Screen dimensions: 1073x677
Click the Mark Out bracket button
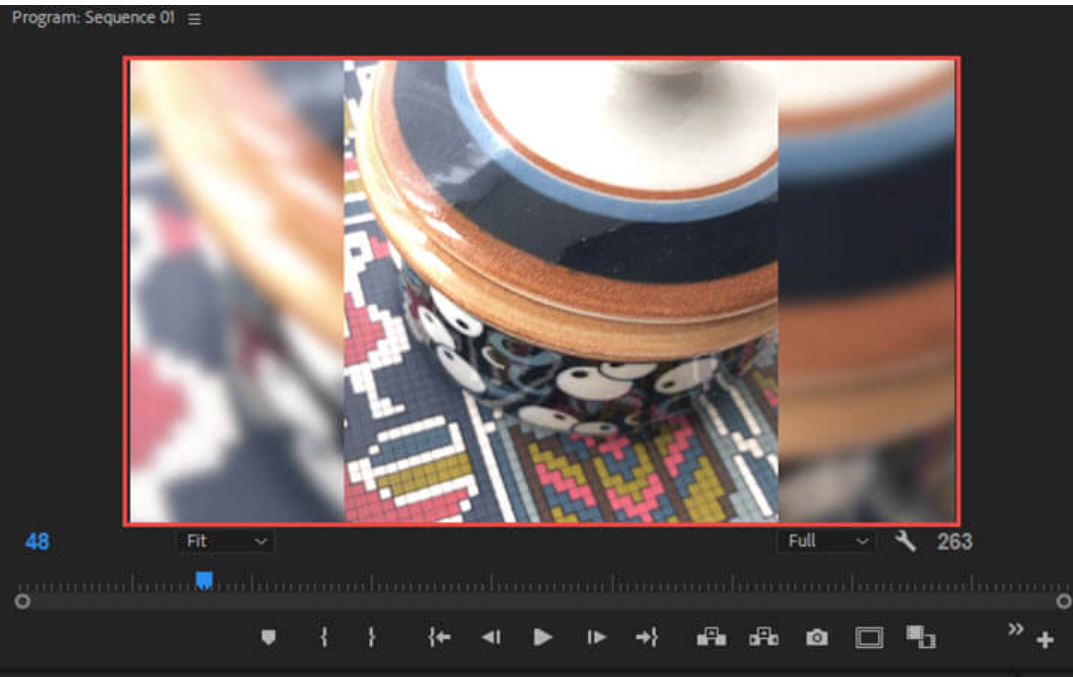372,638
